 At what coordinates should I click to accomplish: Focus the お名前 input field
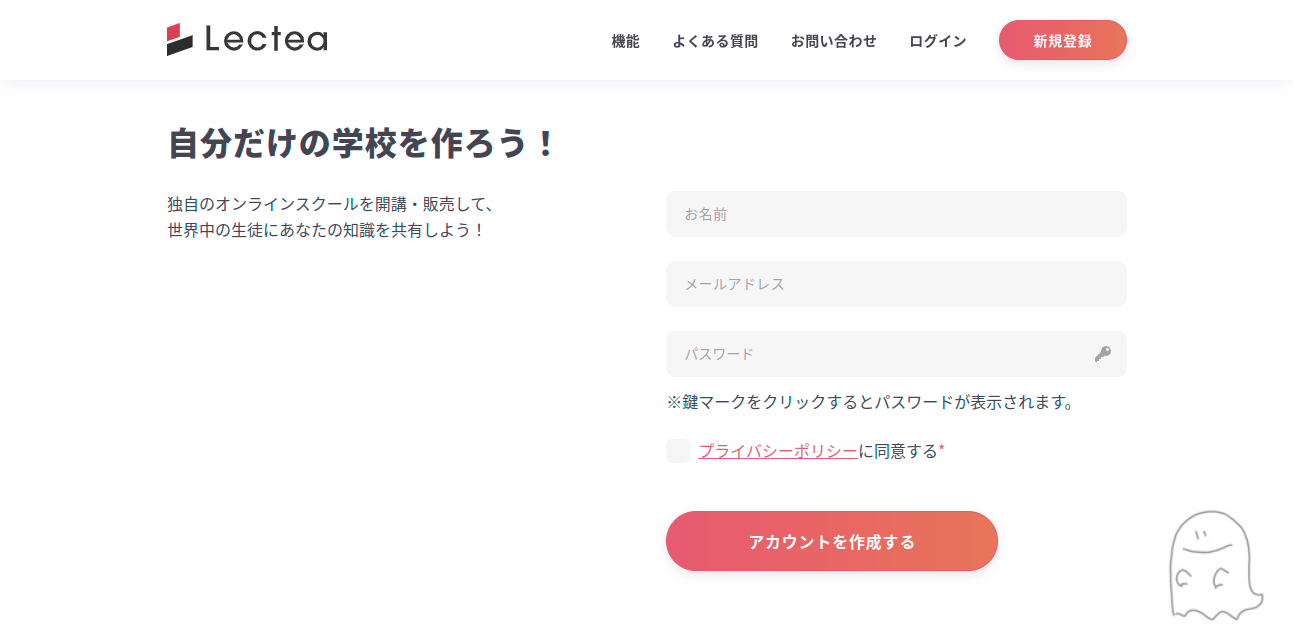(896, 214)
